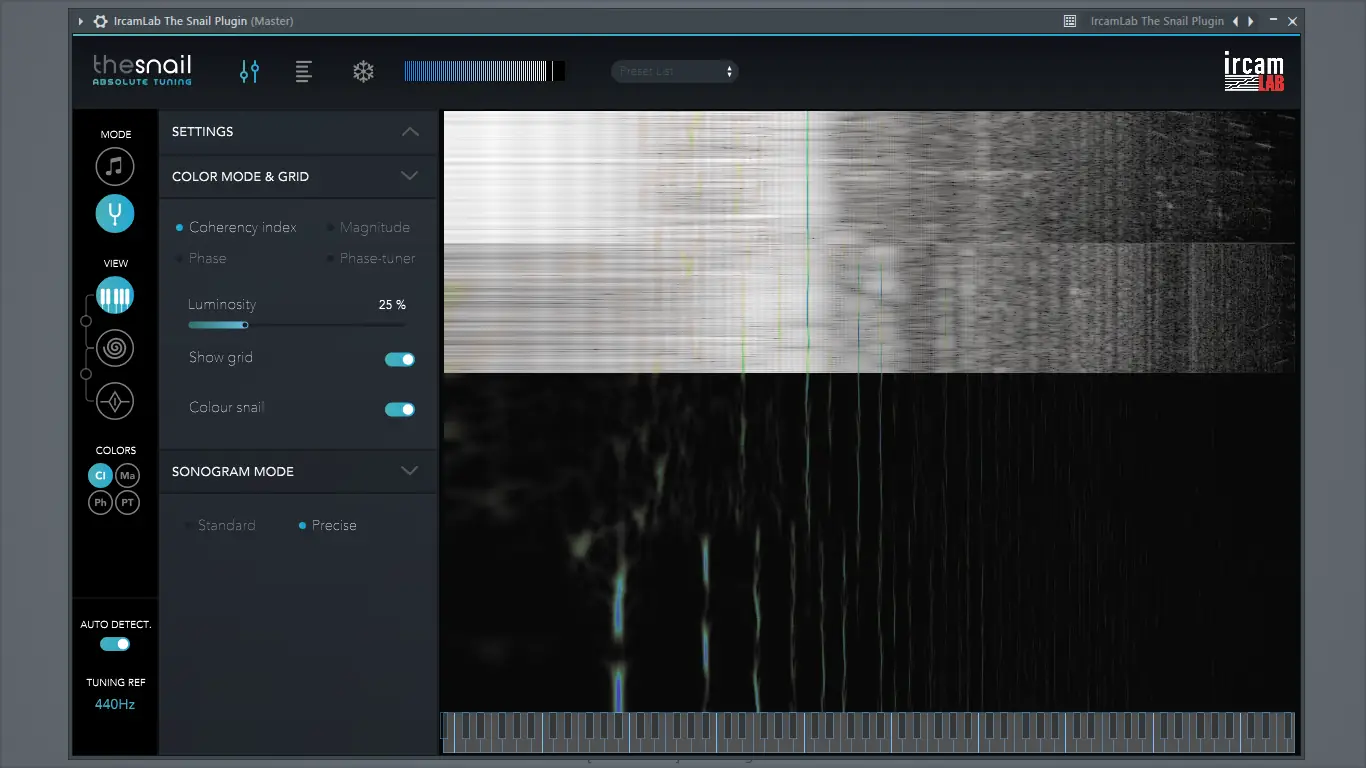The height and width of the screenshot is (768, 1366).
Task: Close the Snail plugin window
Action: point(1292,21)
